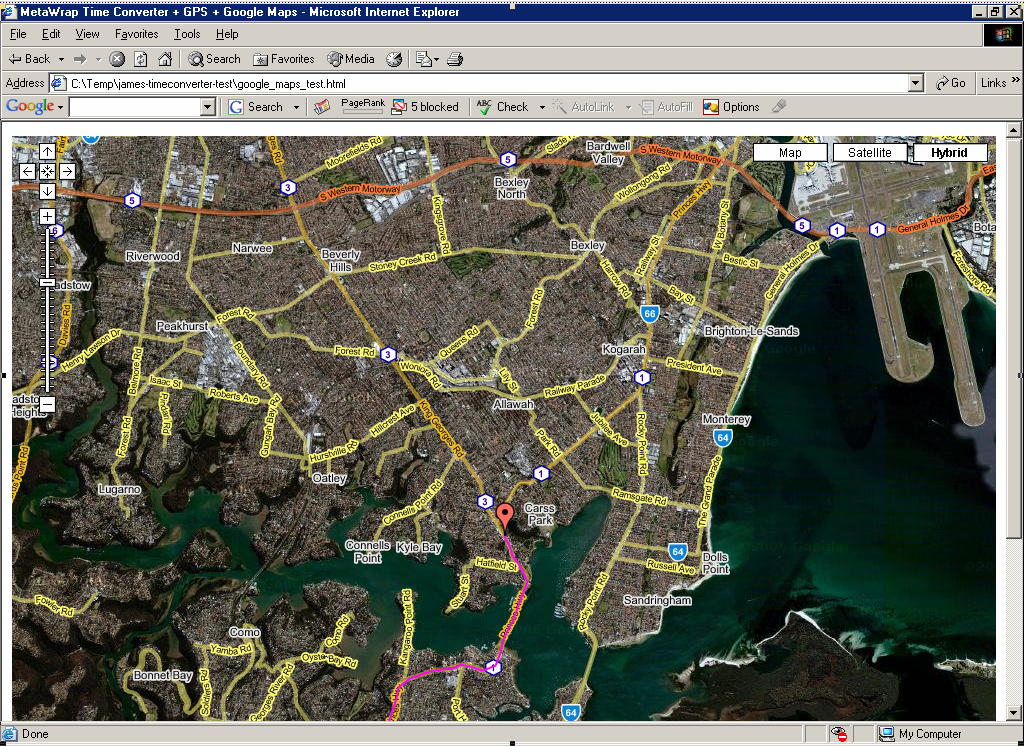Pan the map right with the arrow
This screenshot has height=746, width=1025.
coord(67,171)
